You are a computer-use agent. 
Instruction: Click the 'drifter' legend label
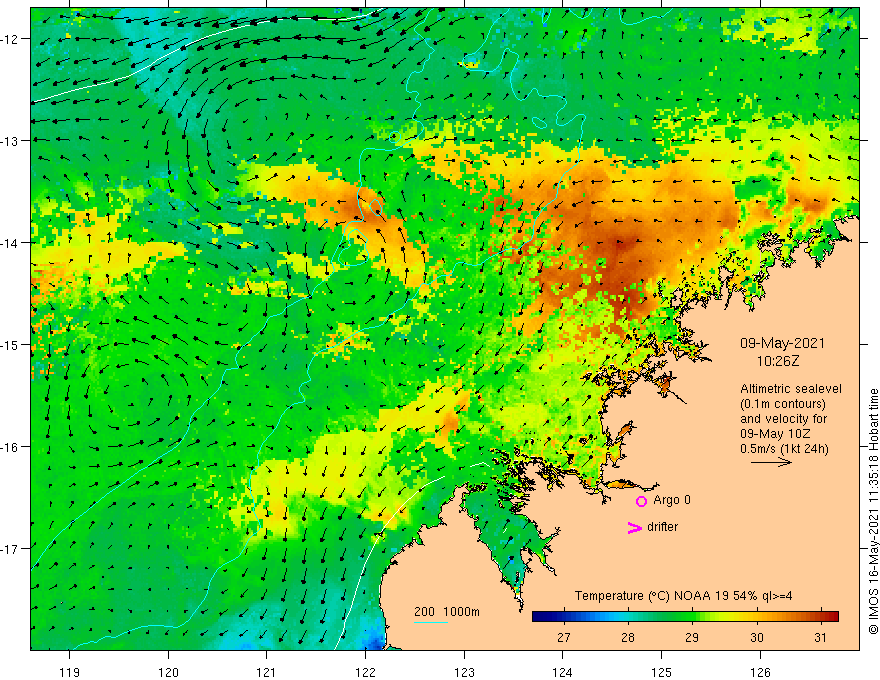click(662, 527)
